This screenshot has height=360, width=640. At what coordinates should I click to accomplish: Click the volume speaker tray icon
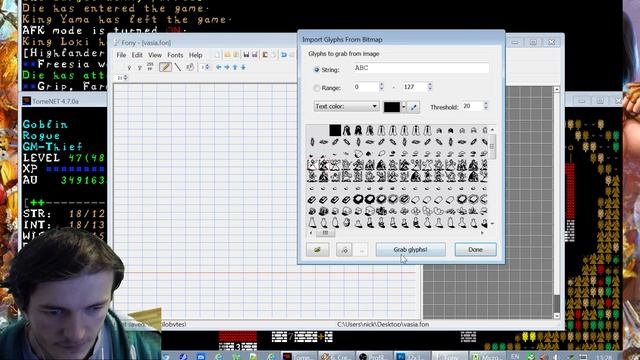556,357
